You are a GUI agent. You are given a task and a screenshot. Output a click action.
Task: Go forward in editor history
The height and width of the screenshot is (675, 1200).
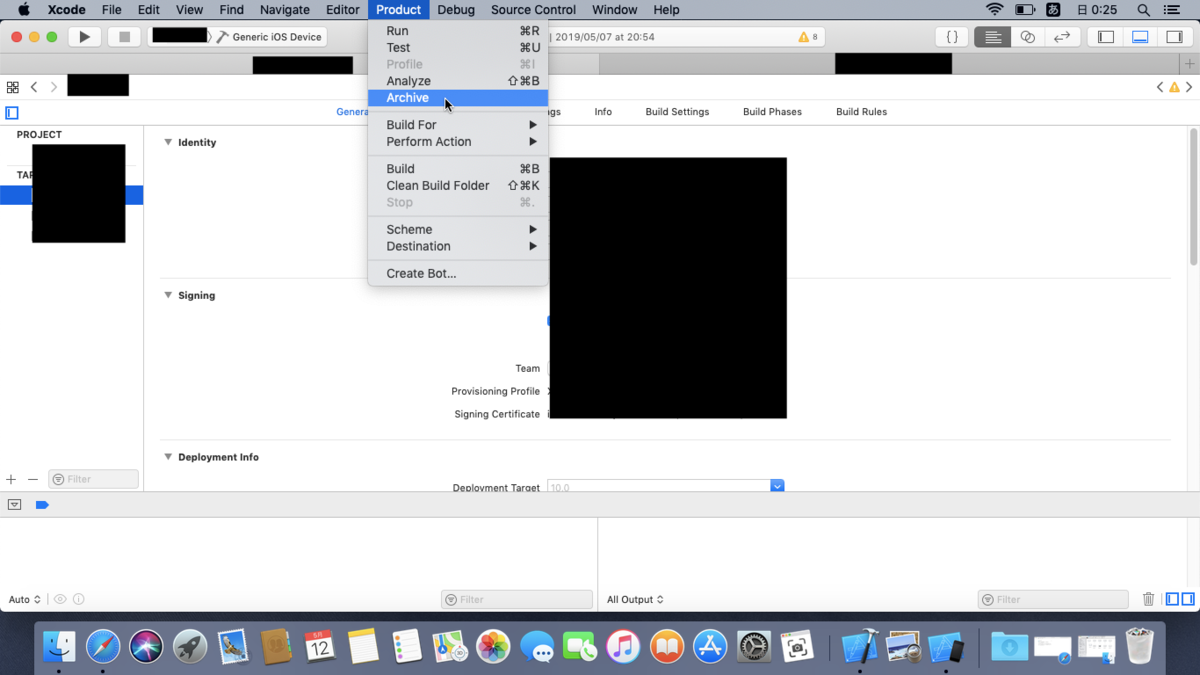54,87
